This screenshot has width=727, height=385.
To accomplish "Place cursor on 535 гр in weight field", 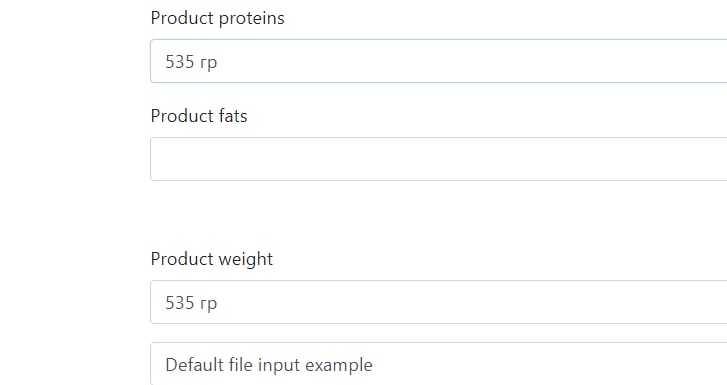I will [x=191, y=303].
